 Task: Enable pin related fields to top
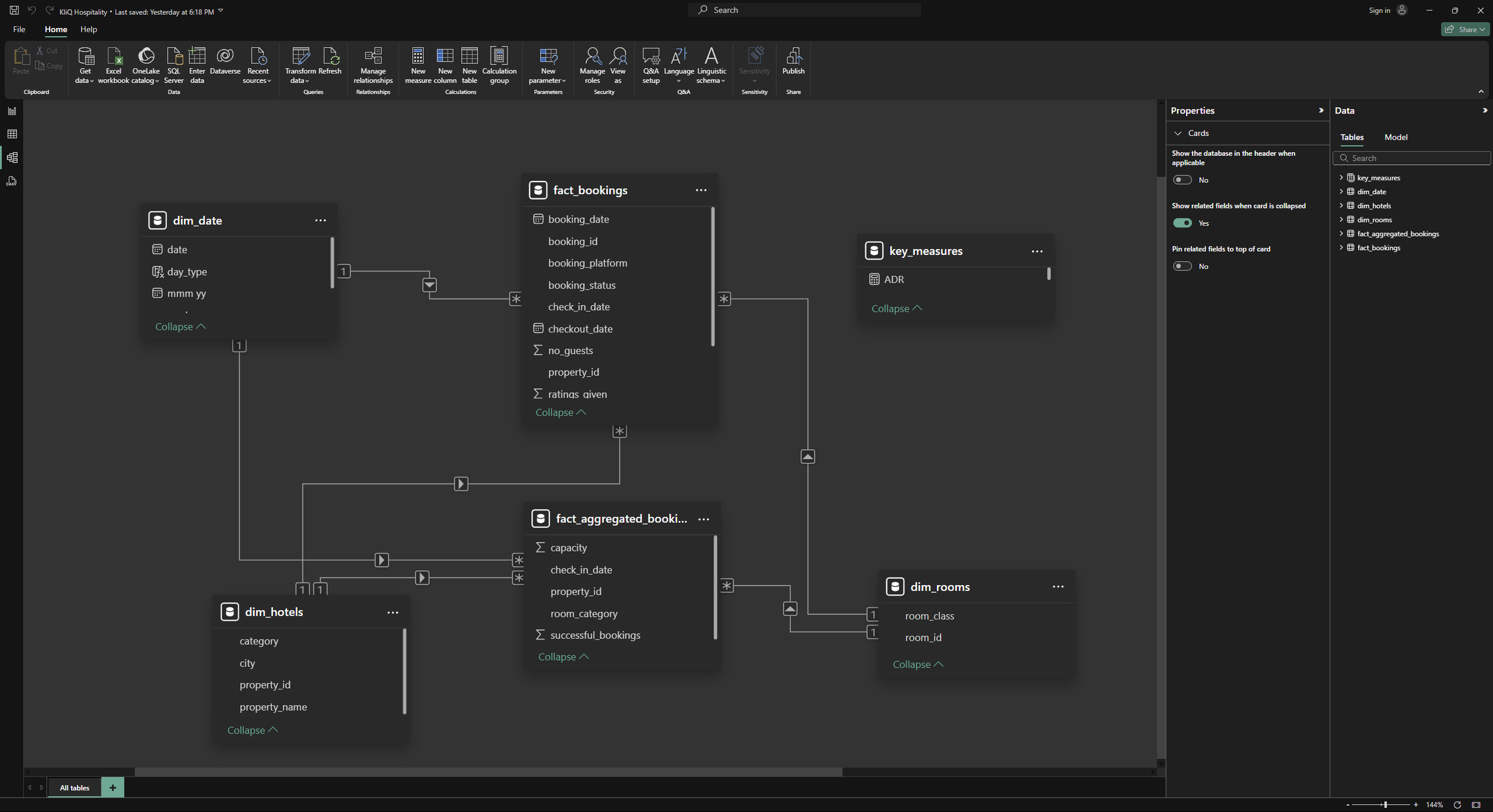point(1182,266)
